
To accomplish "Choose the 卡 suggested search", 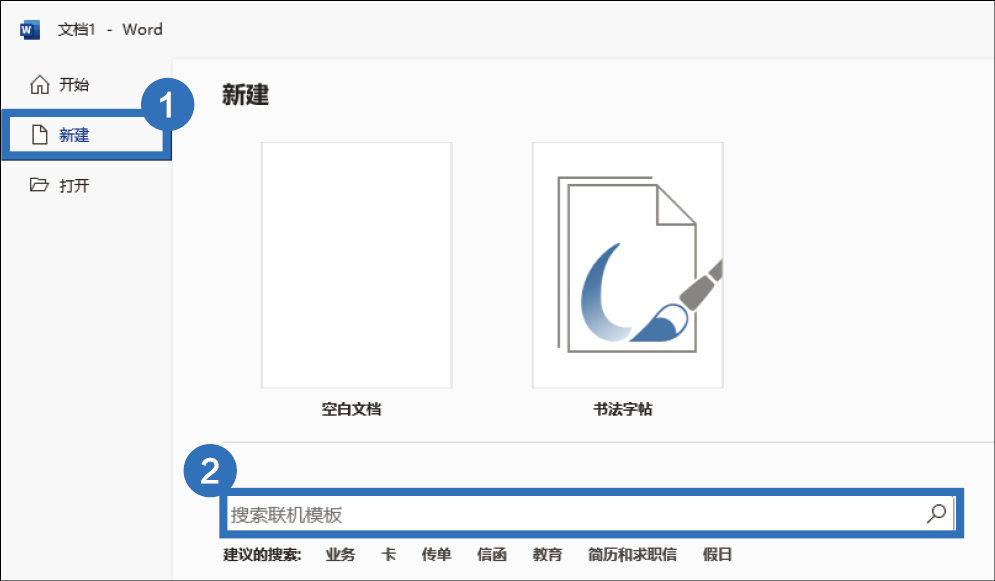I will click(x=388, y=554).
